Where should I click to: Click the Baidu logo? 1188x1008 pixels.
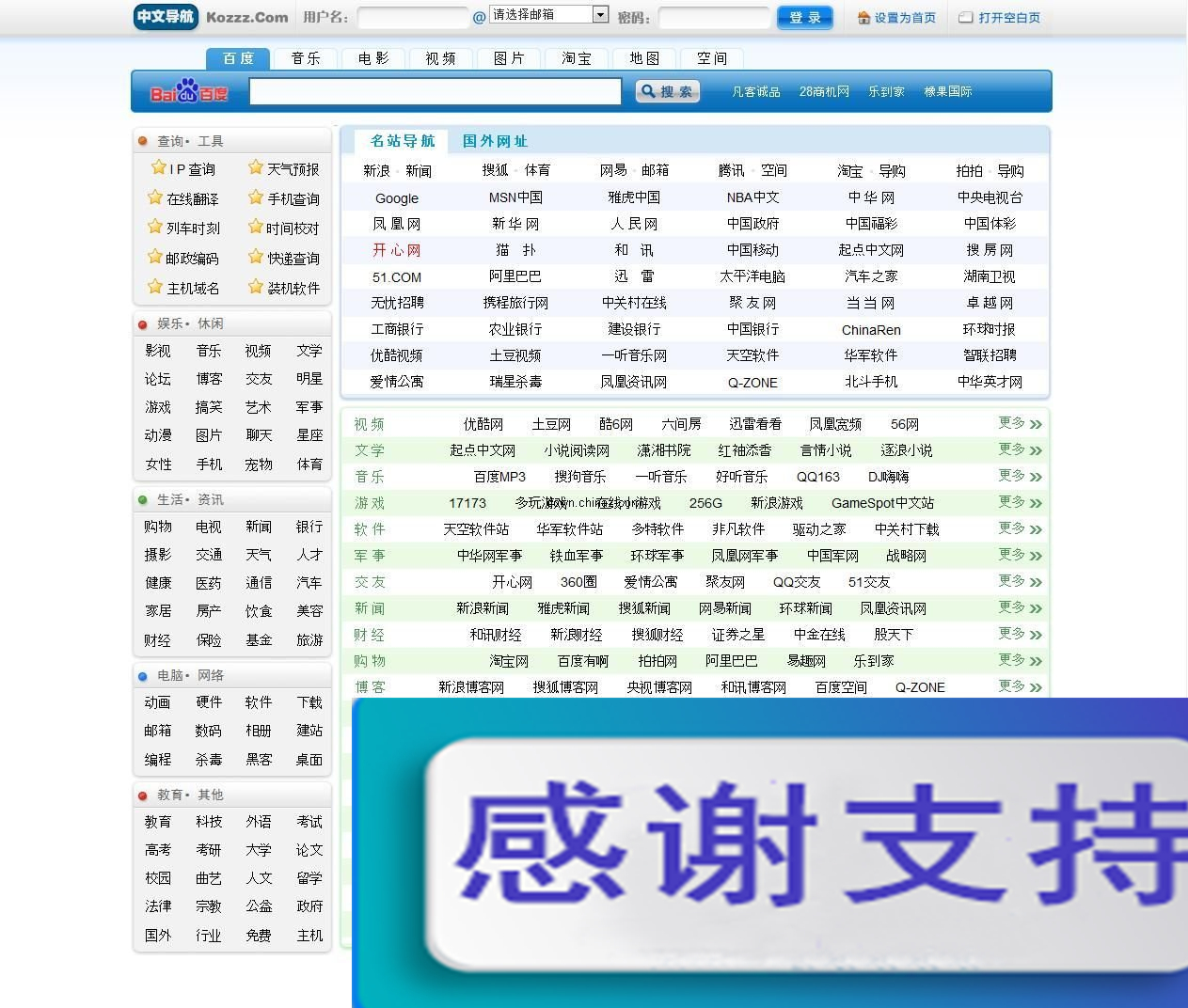click(x=189, y=91)
